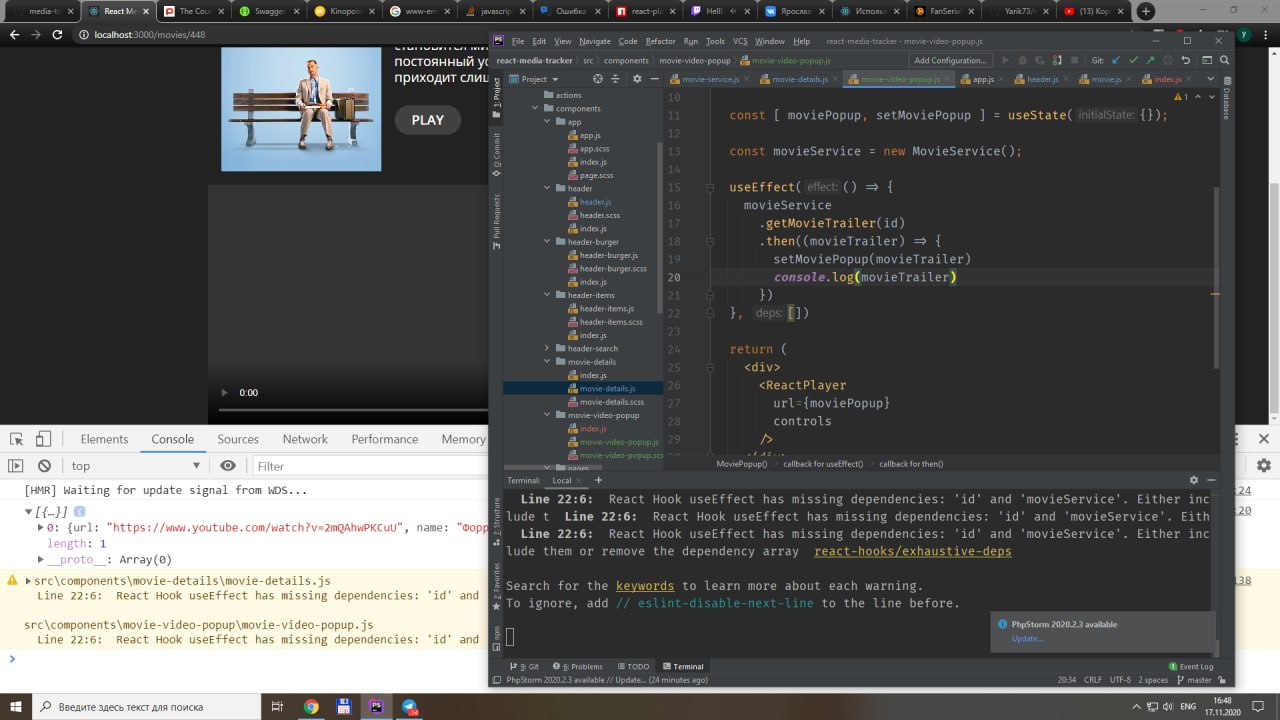Click the react-hooks/exhaustive-deps link in terminal
Screen dimensions: 1280x720
(912, 551)
